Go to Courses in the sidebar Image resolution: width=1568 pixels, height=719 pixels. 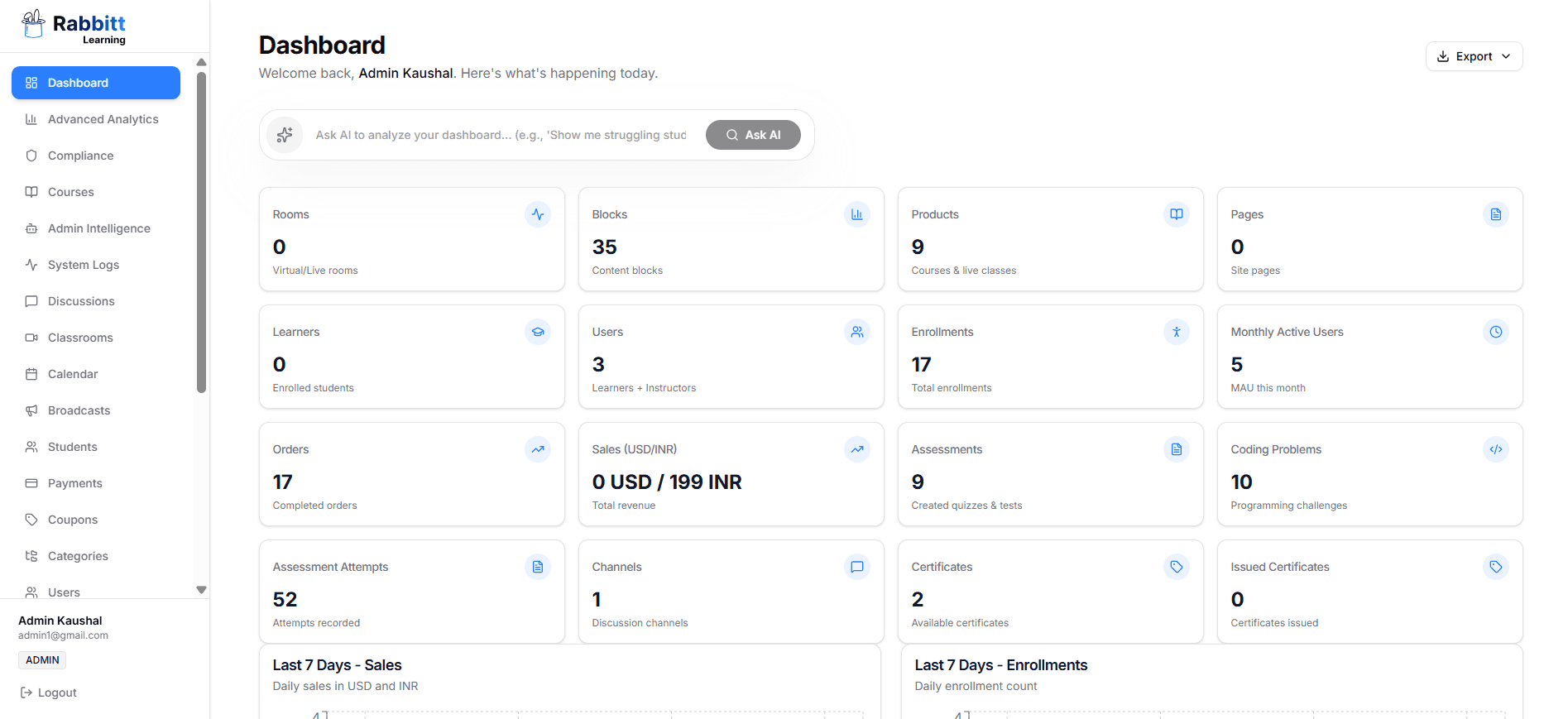point(96,192)
